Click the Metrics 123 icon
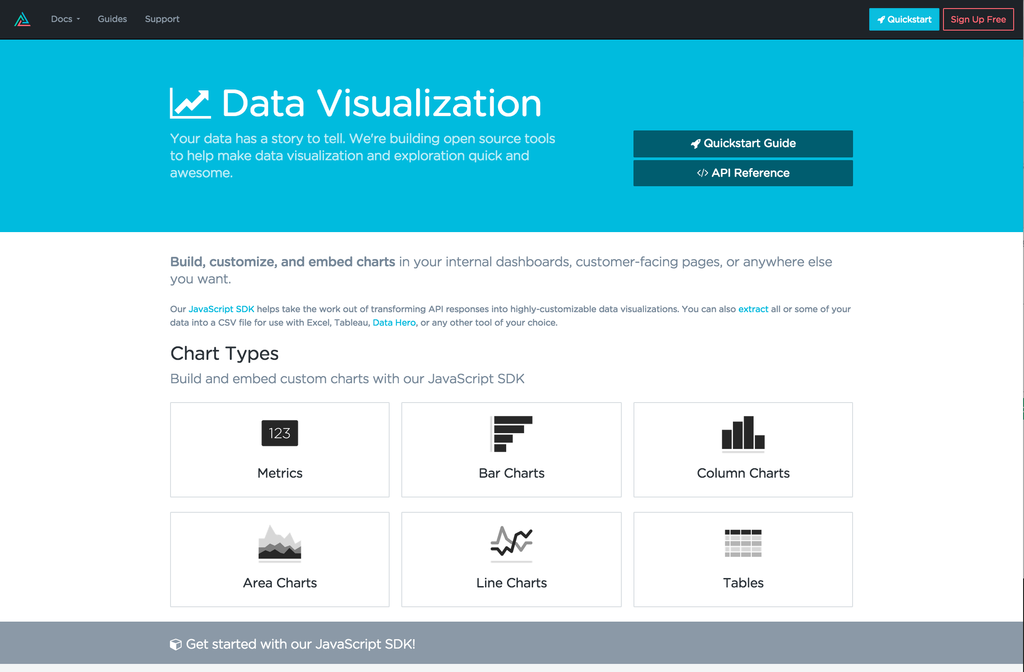1024x672 pixels. [x=280, y=433]
